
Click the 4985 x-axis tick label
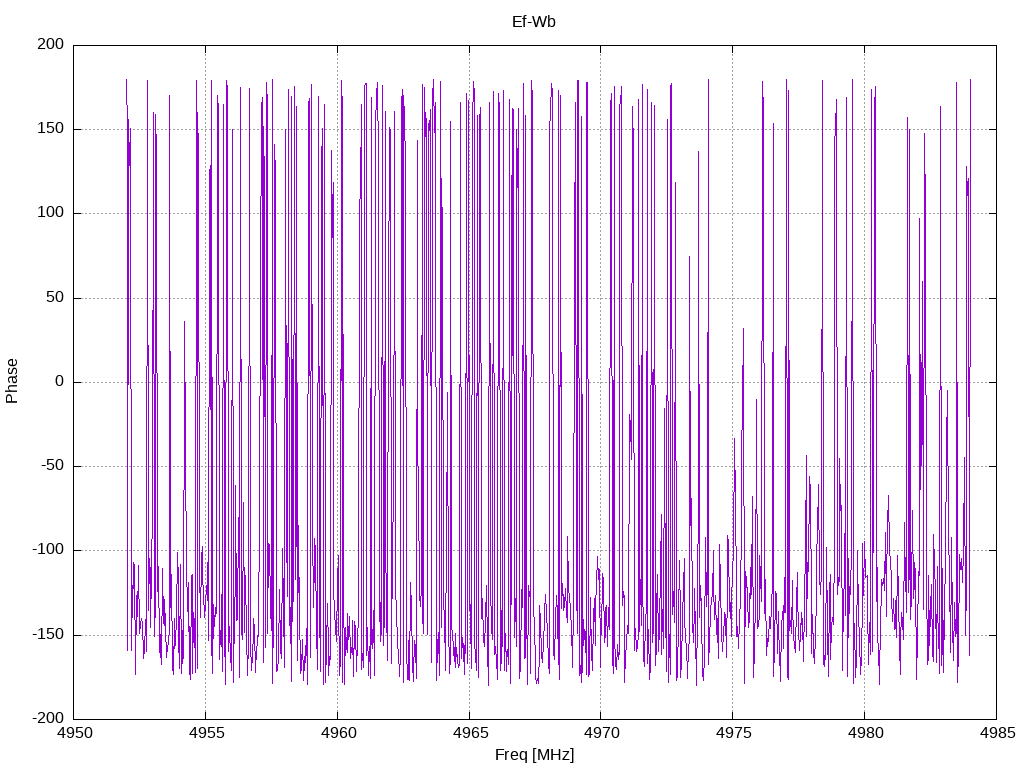tap(997, 733)
